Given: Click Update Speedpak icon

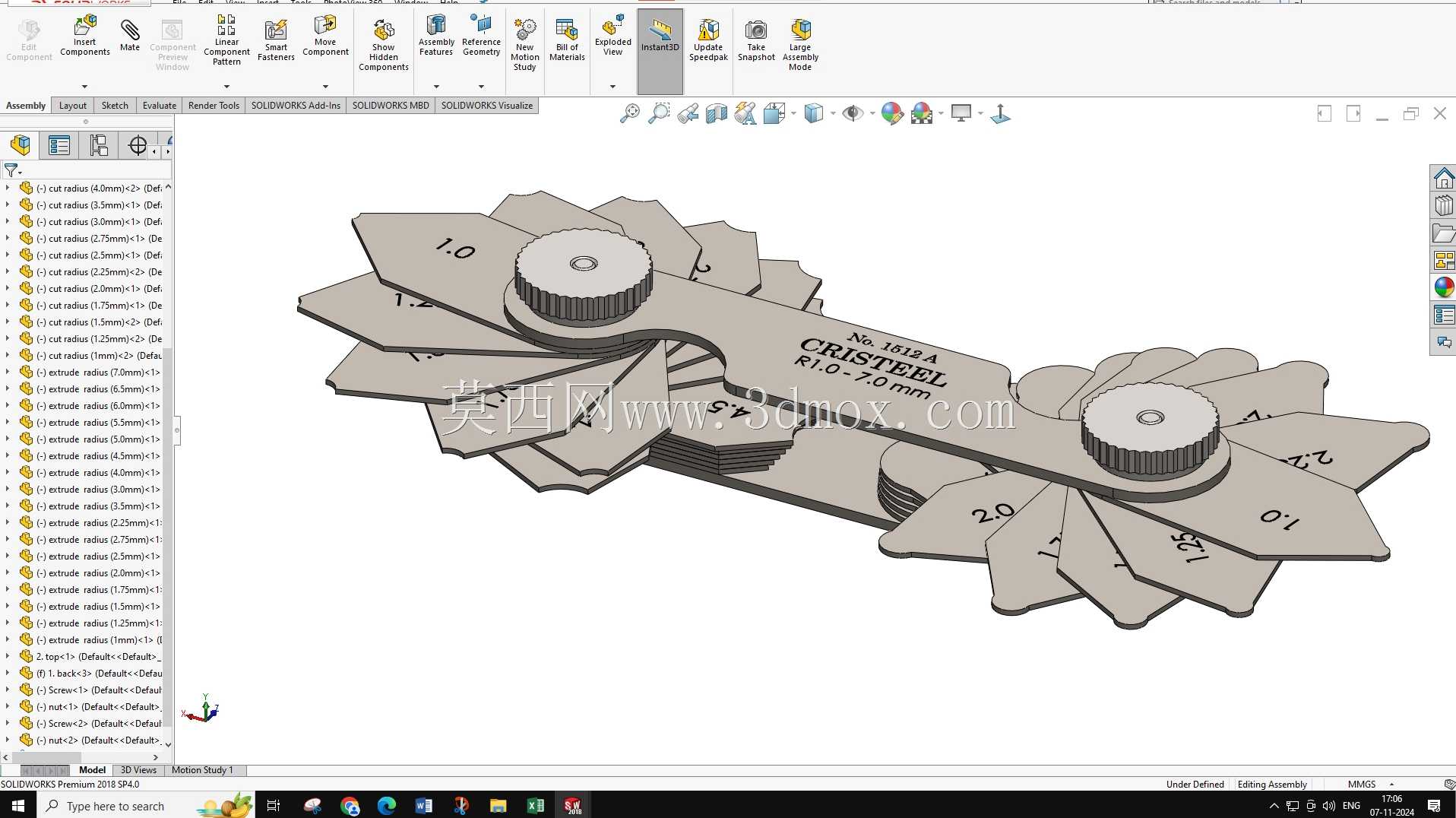Looking at the screenshot, I should (x=708, y=40).
